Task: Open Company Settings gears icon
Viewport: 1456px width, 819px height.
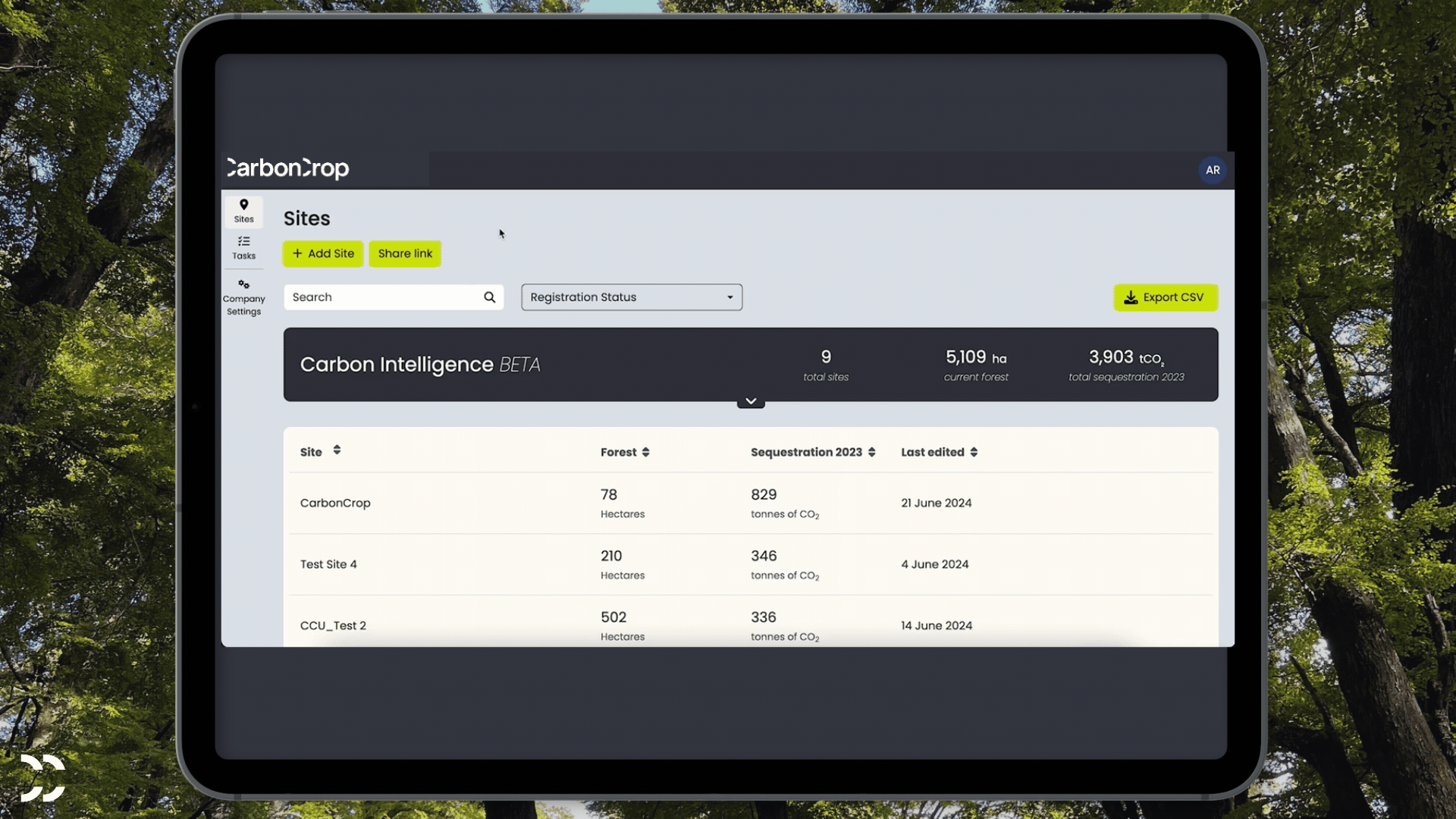Action: click(243, 284)
